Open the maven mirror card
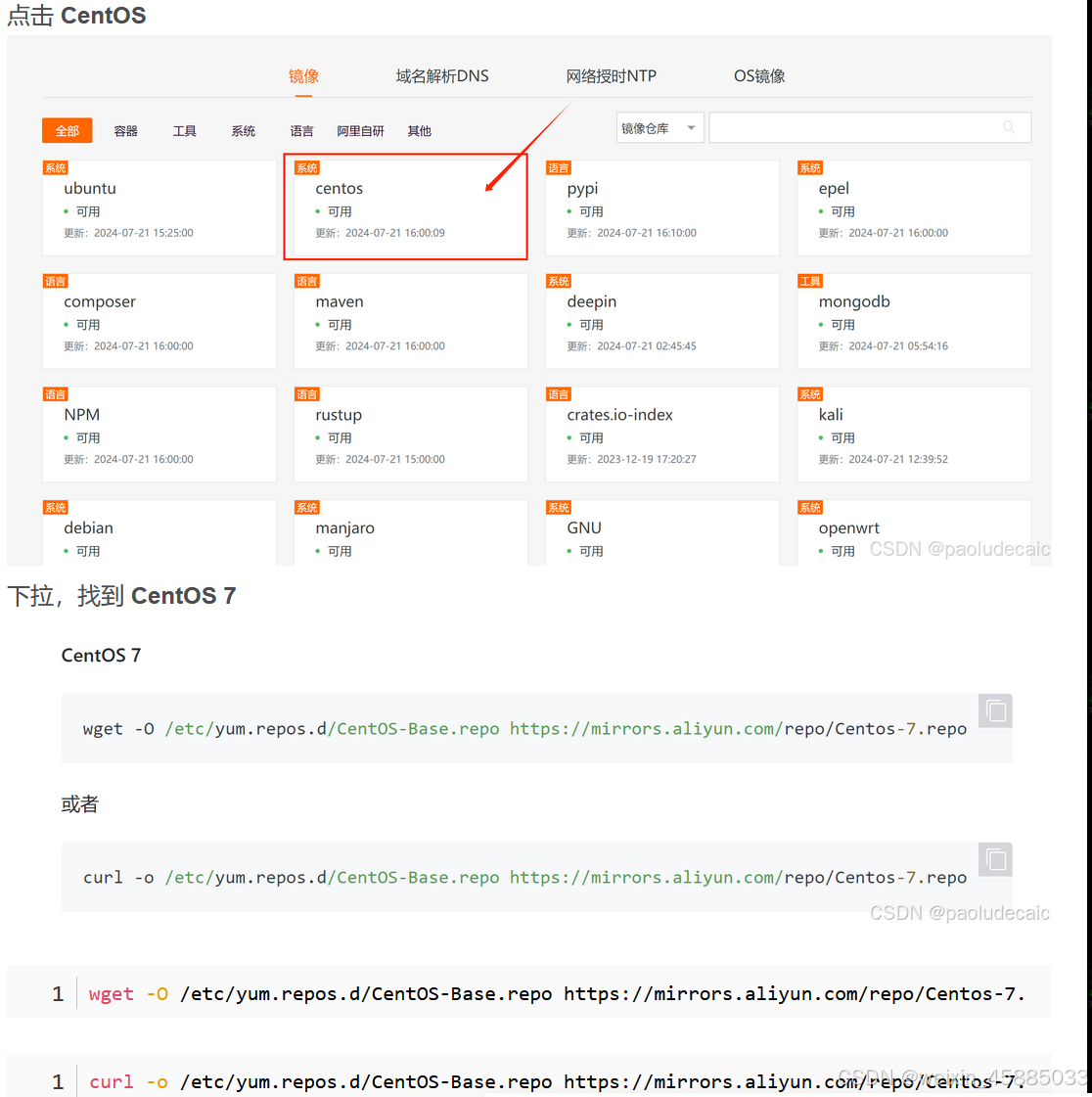Image resolution: width=1092 pixels, height=1097 pixels. [x=411, y=321]
